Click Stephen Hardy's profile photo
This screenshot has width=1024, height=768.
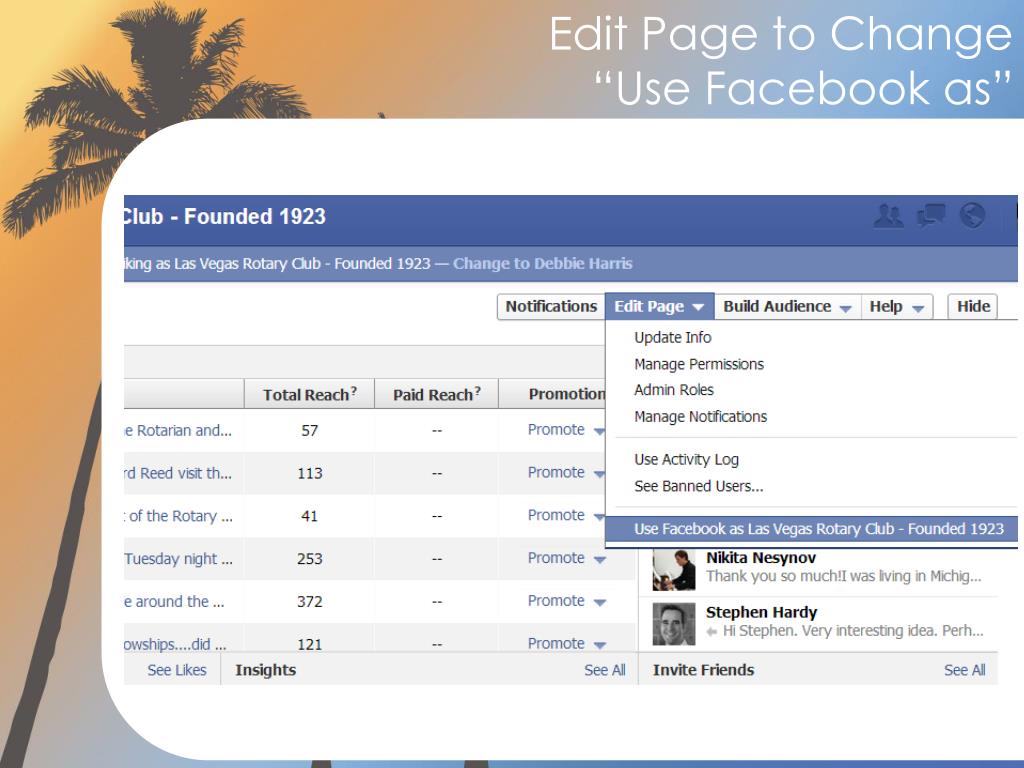tap(674, 624)
